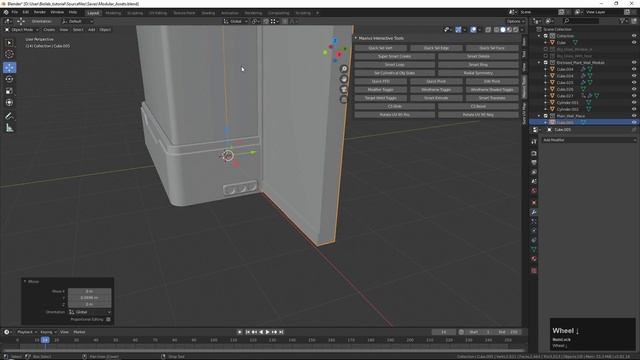Select the Select Box tool
640x360 pixels.
point(9,43)
